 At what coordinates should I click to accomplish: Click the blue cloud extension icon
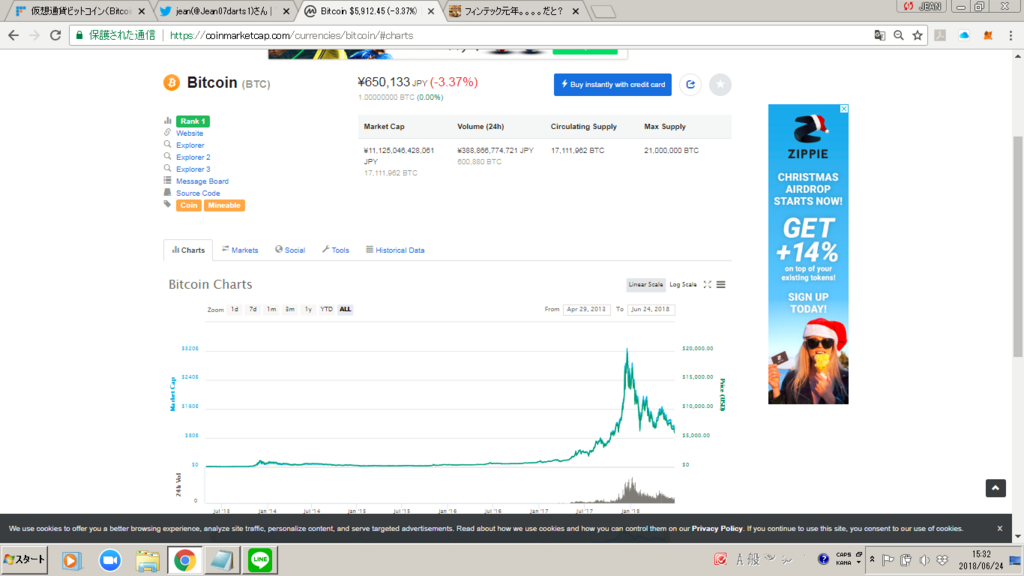pyautogui.click(x=964, y=35)
